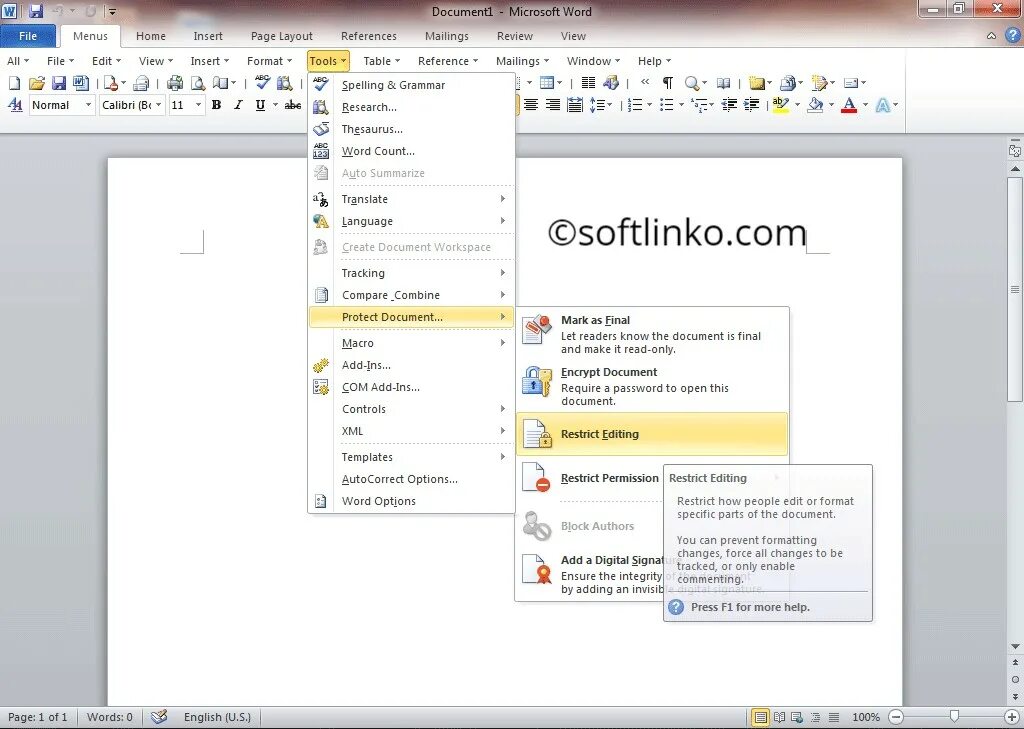Open the Help classic menu

click(x=654, y=61)
